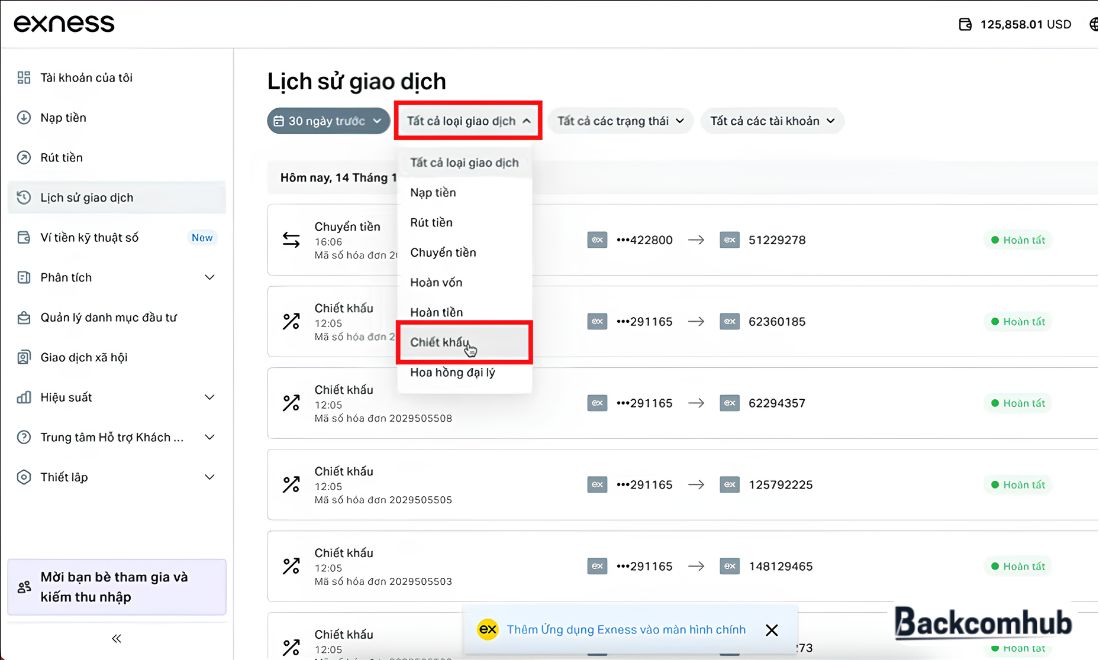Click the Hiệu suất bar chart icon

pyautogui.click(x=24, y=398)
